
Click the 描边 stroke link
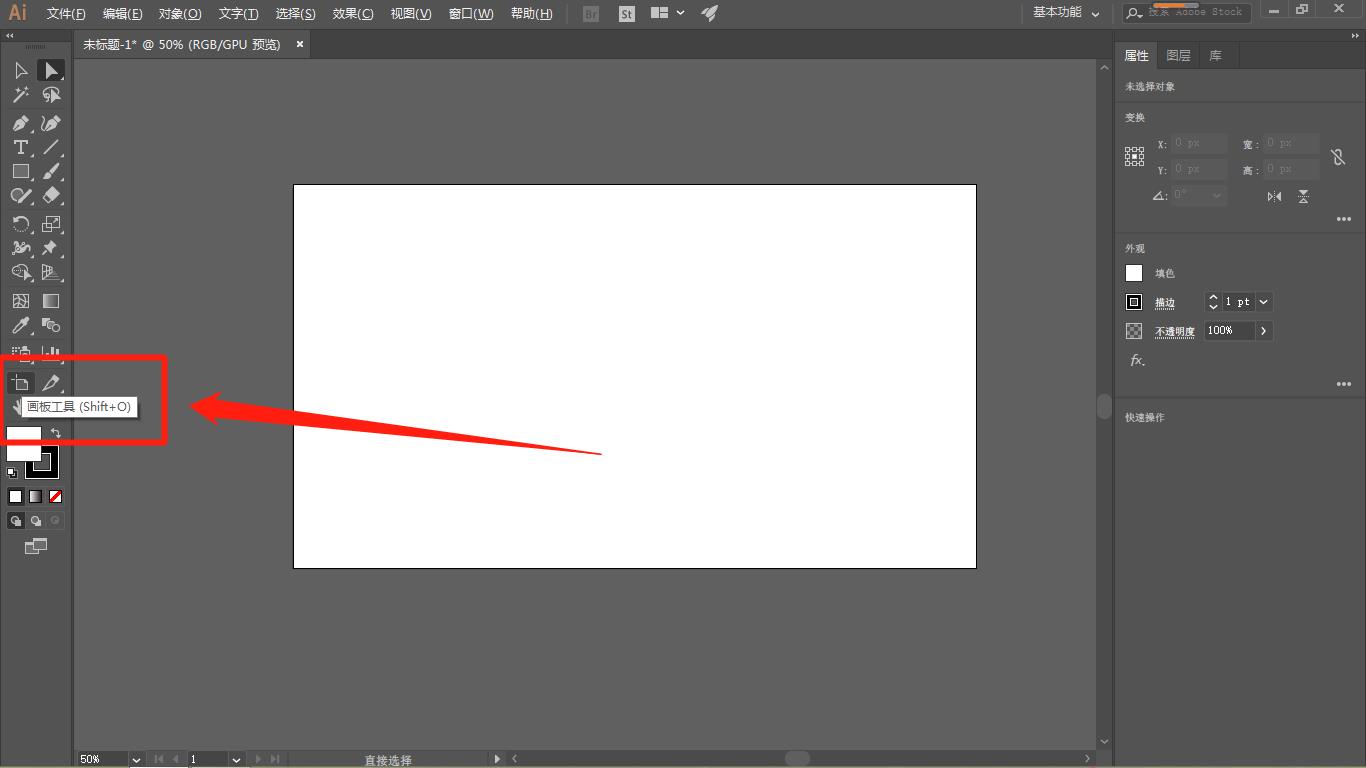pyautogui.click(x=1165, y=303)
